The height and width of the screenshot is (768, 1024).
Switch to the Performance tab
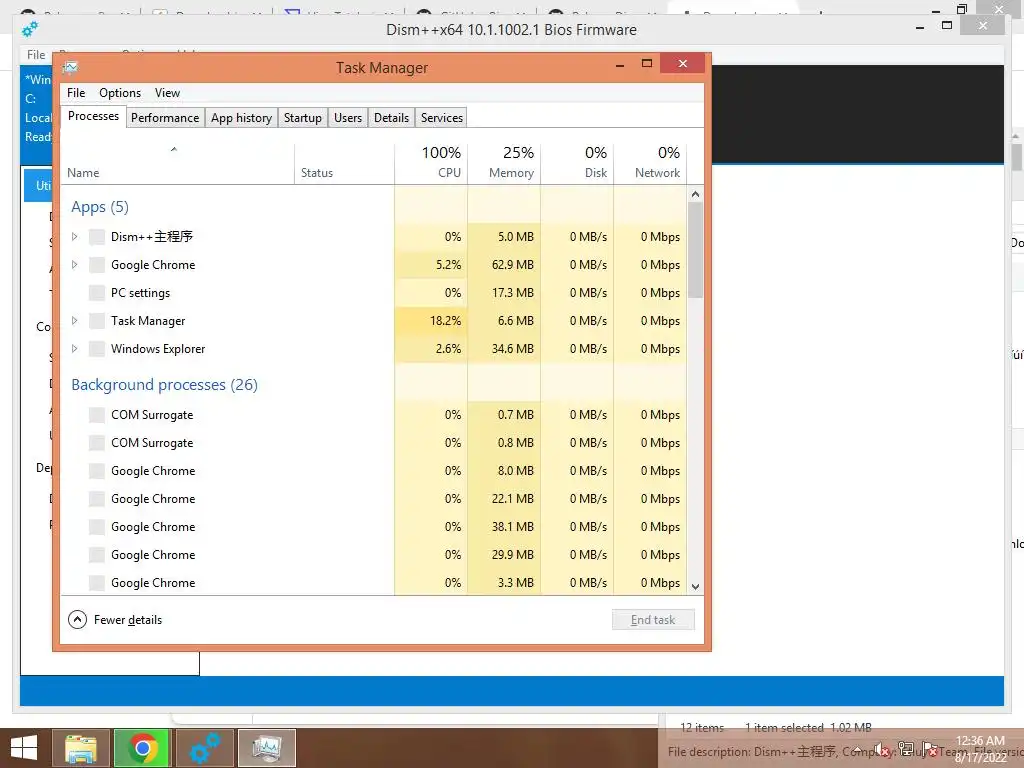165,118
